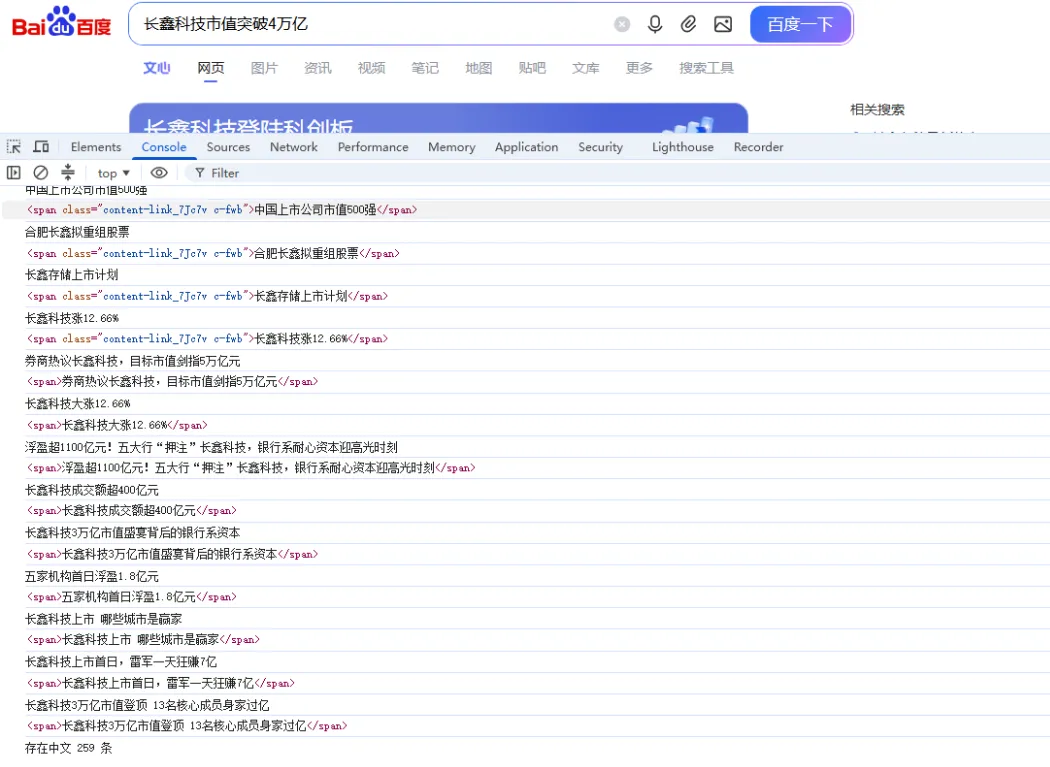
Task: Select log line 长鑫科技3万亿市值盛宴背后的银行系资本
Action: [x=133, y=533]
